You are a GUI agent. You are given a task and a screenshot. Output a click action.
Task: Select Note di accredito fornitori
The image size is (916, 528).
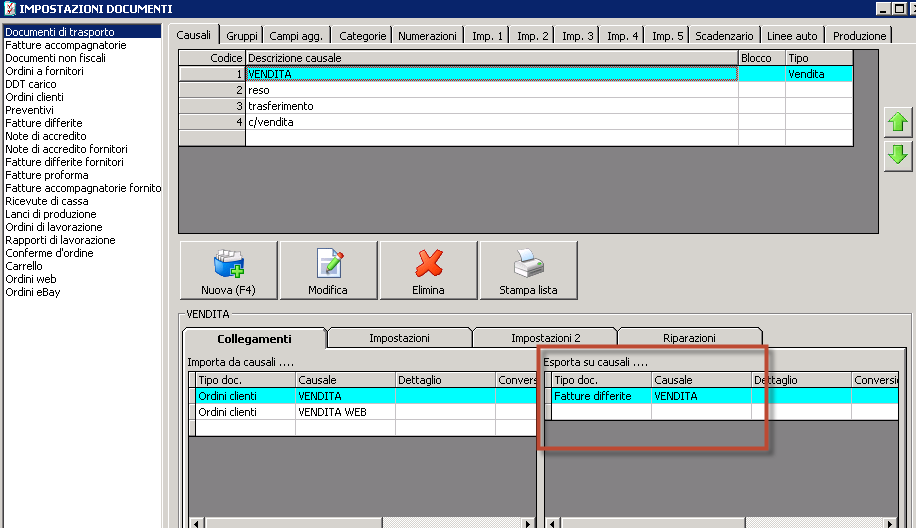82,149
